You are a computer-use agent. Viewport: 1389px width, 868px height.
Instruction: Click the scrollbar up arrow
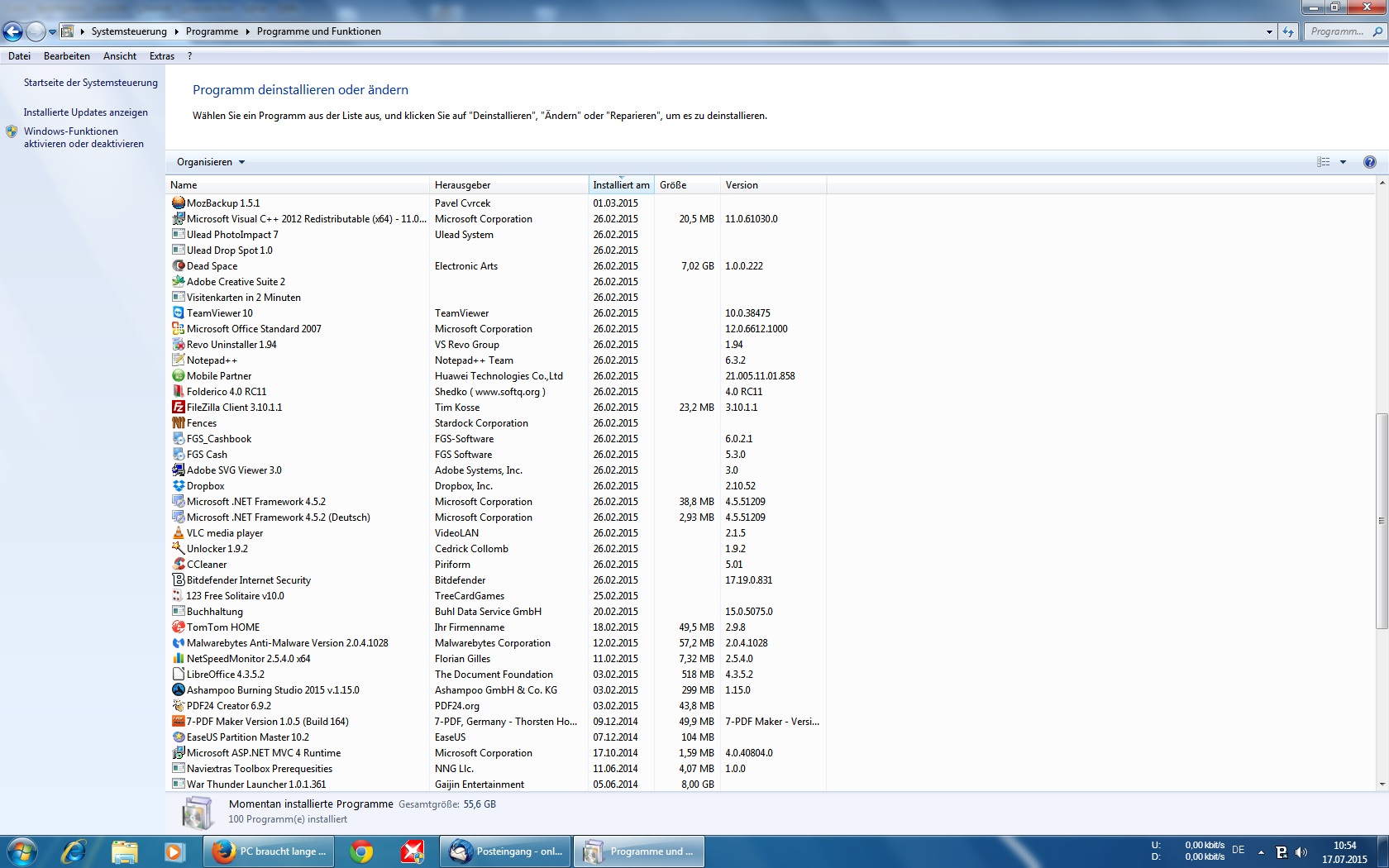click(x=1381, y=183)
